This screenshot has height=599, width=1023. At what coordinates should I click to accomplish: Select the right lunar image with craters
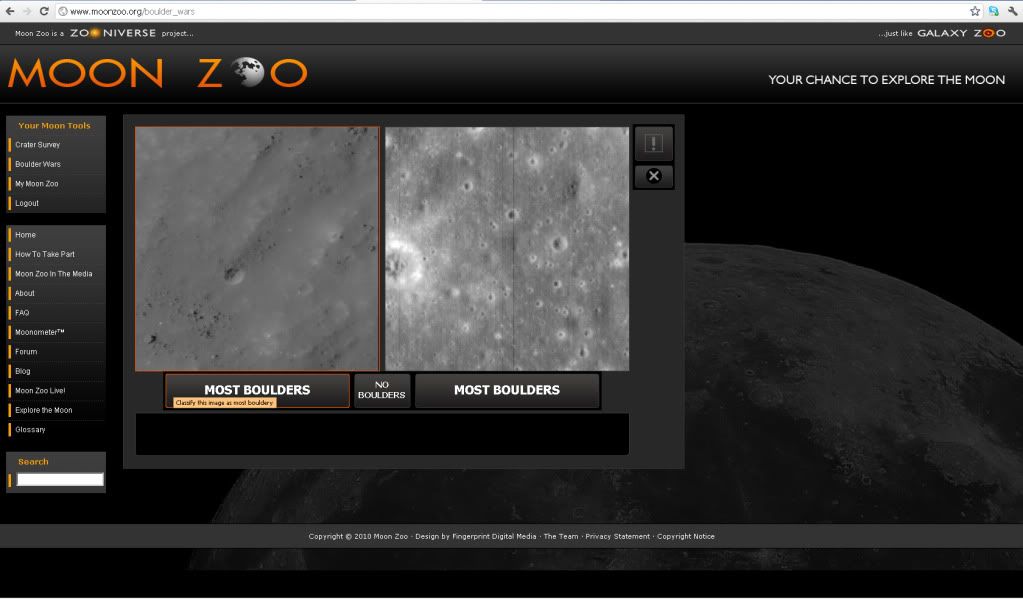click(507, 249)
